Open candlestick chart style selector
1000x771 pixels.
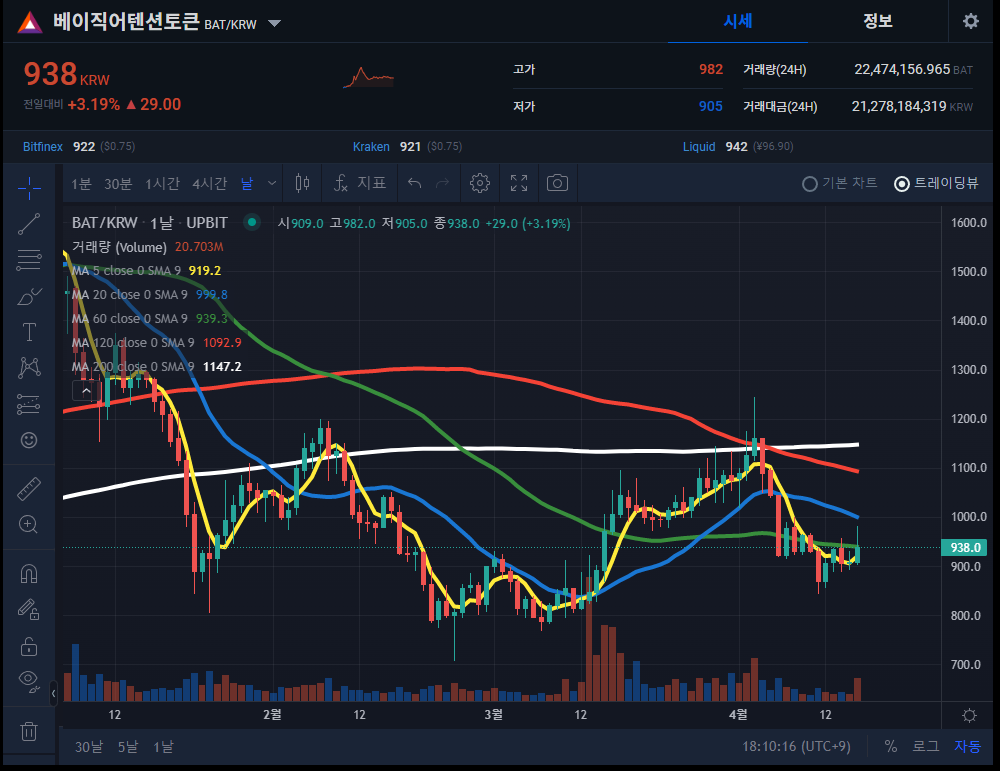click(302, 184)
